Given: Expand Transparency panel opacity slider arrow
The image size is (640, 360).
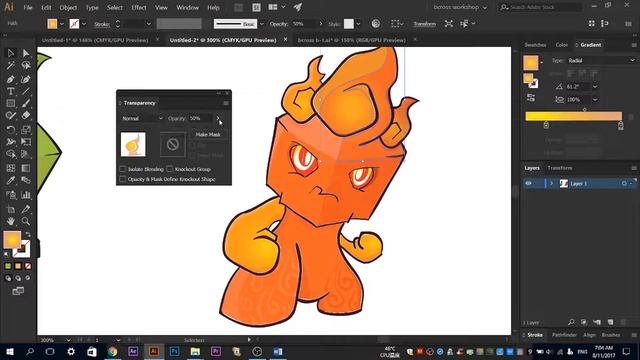Looking at the screenshot, I should pos(218,118).
